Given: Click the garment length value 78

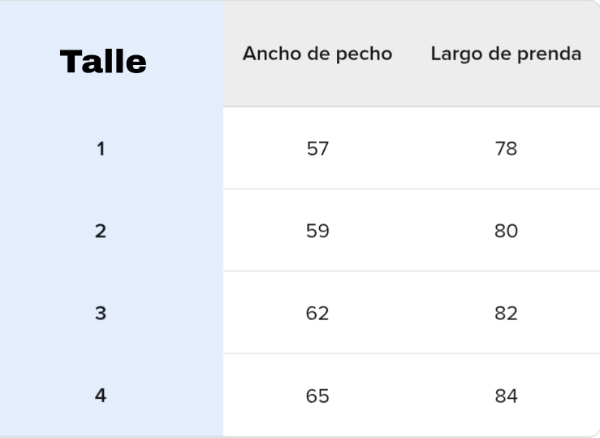Looking at the screenshot, I should pyautogui.click(x=506, y=149).
